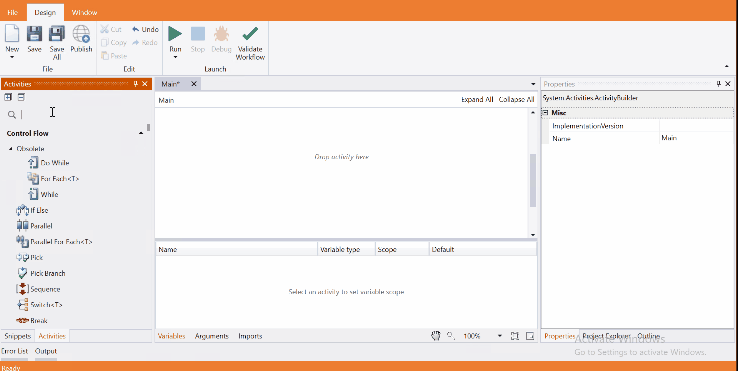The width and height of the screenshot is (738, 371).
Task: Open the dropdown arrow under New
Action: coord(12,57)
